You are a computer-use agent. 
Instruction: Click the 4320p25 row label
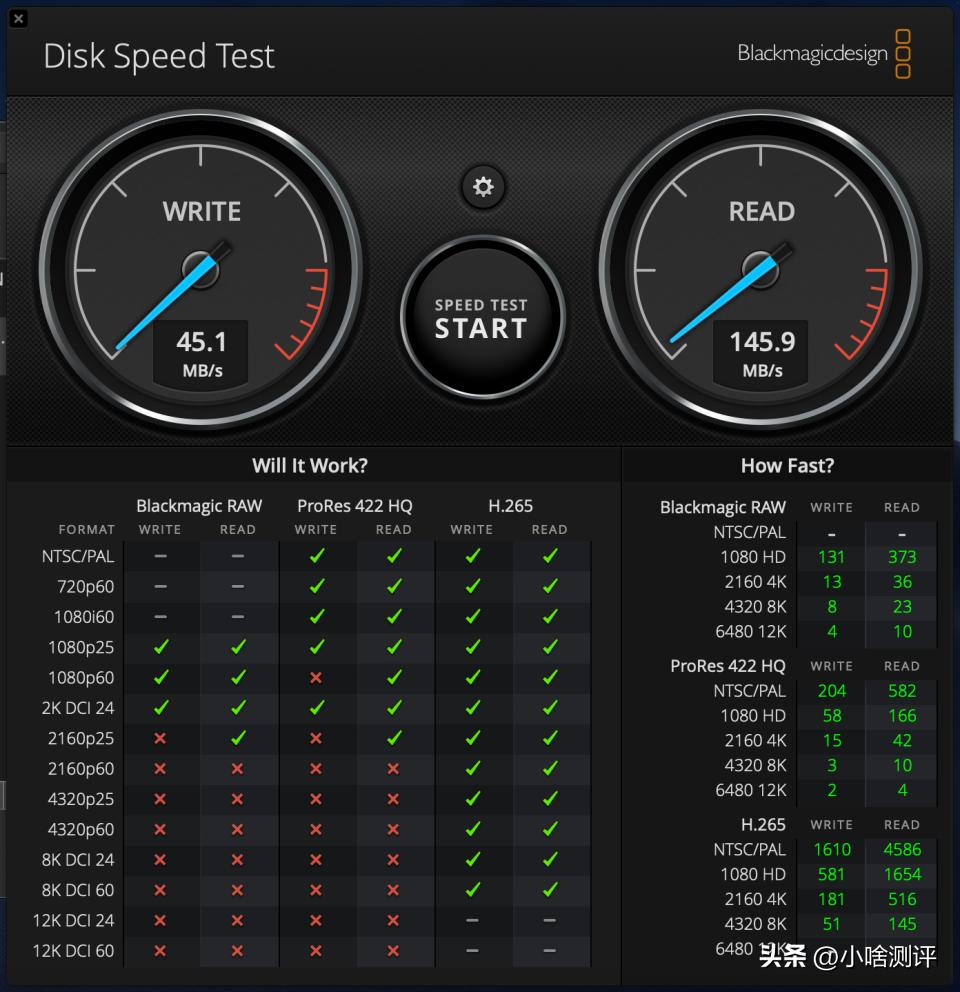pos(81,799)
